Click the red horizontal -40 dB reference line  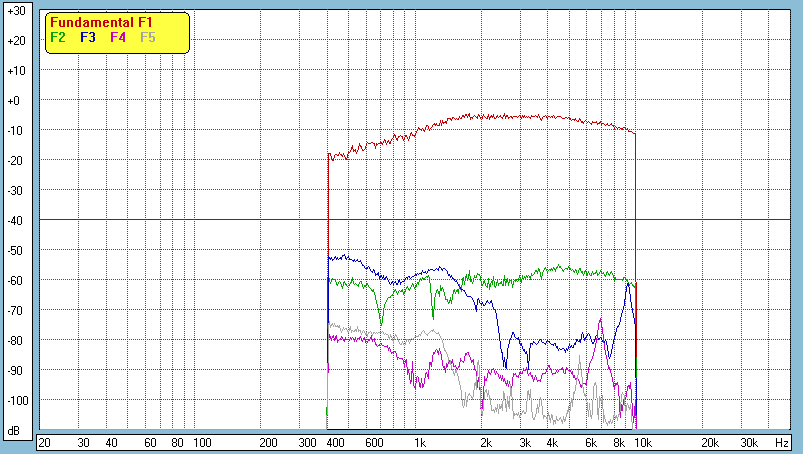pos(415,220)
